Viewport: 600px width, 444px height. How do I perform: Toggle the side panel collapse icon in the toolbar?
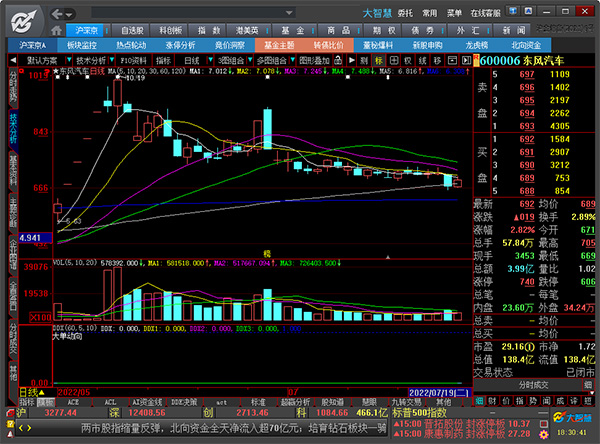click(466, 60)
